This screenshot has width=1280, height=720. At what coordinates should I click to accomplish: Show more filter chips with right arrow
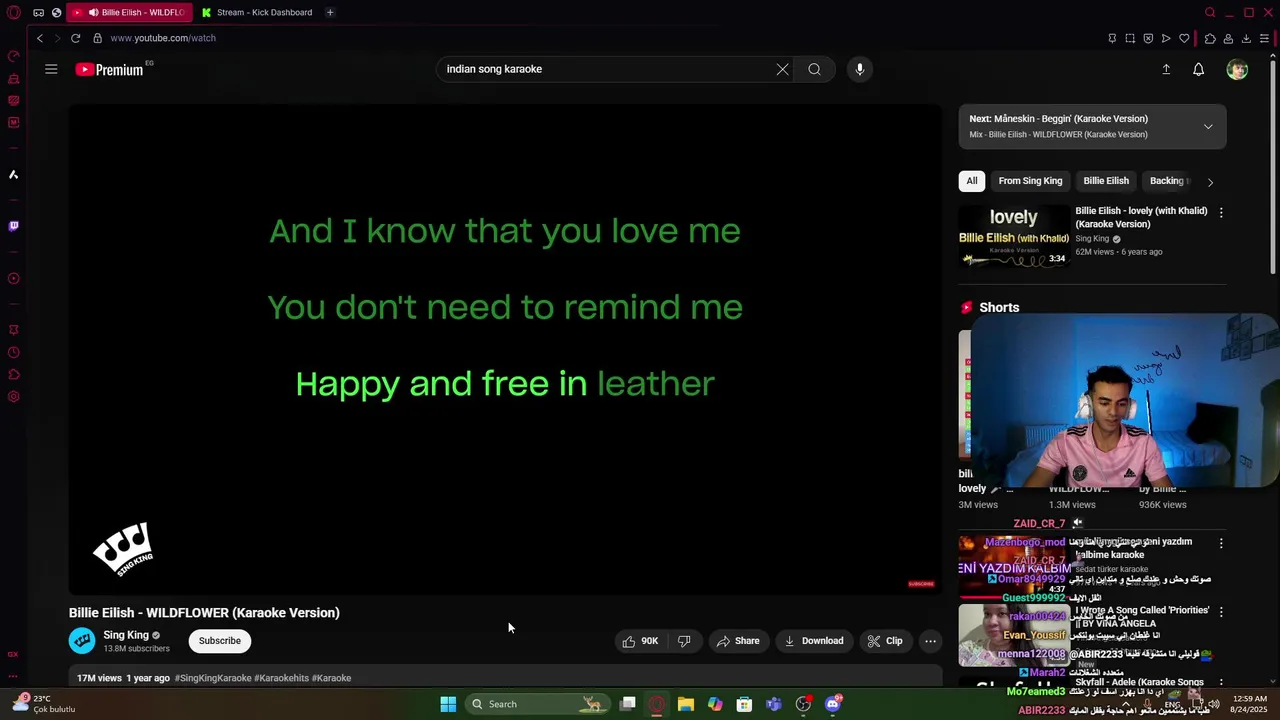[x=1210, y=182]
